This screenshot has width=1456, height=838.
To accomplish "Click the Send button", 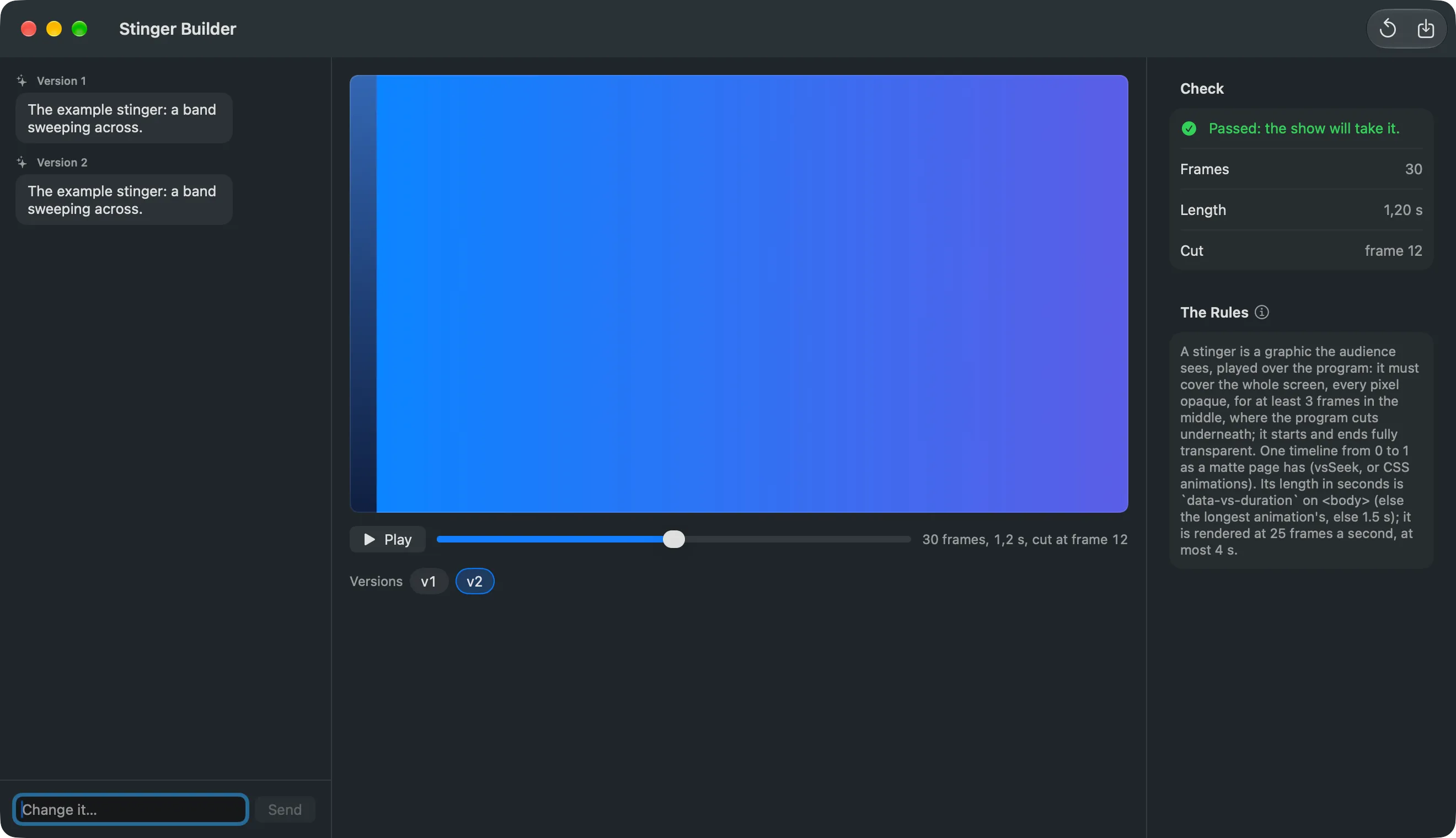I will pyautogui.click(x=285, y=809).
